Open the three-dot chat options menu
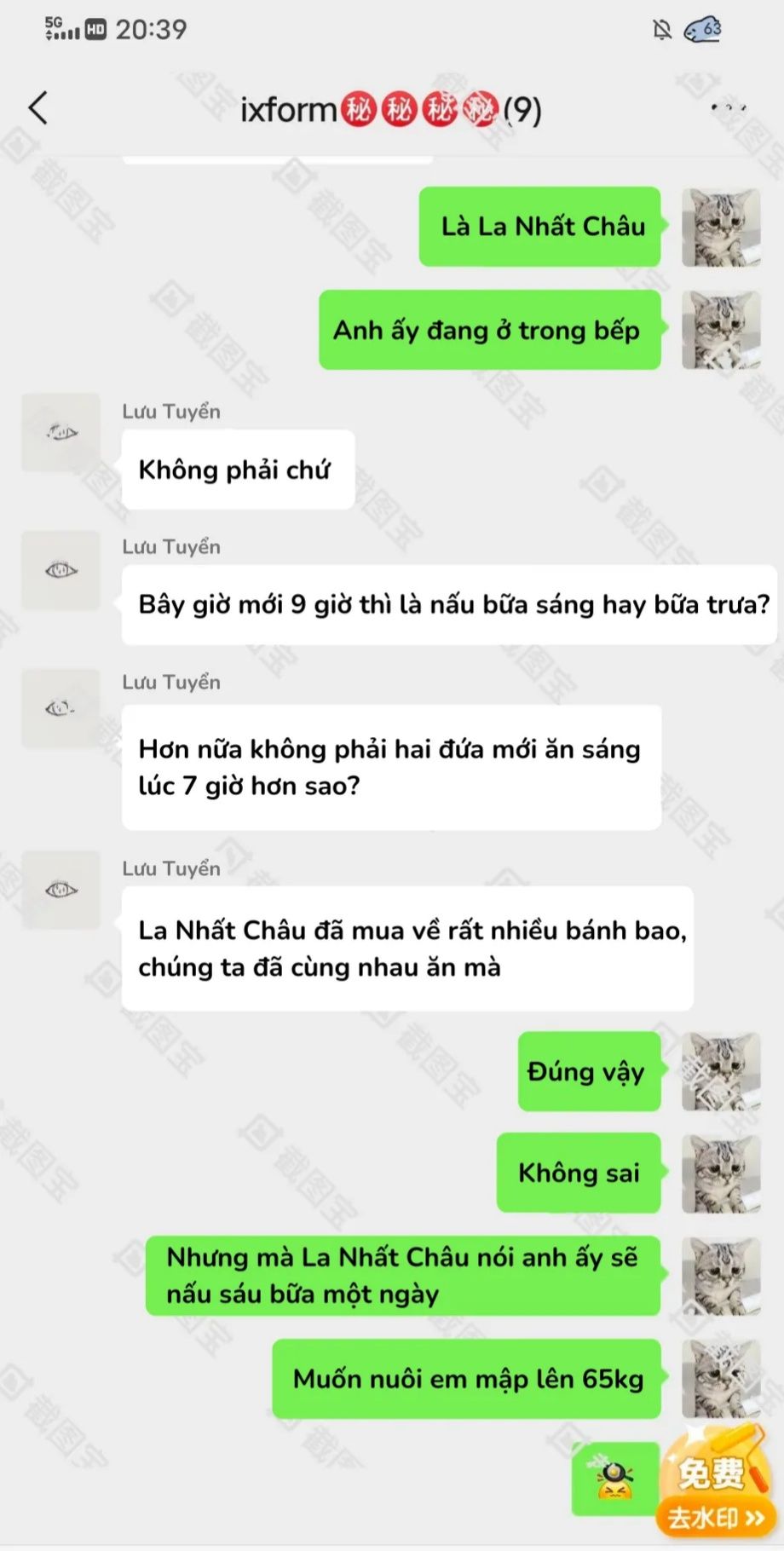The image size is (784, 1551). [x=729, y=107]
